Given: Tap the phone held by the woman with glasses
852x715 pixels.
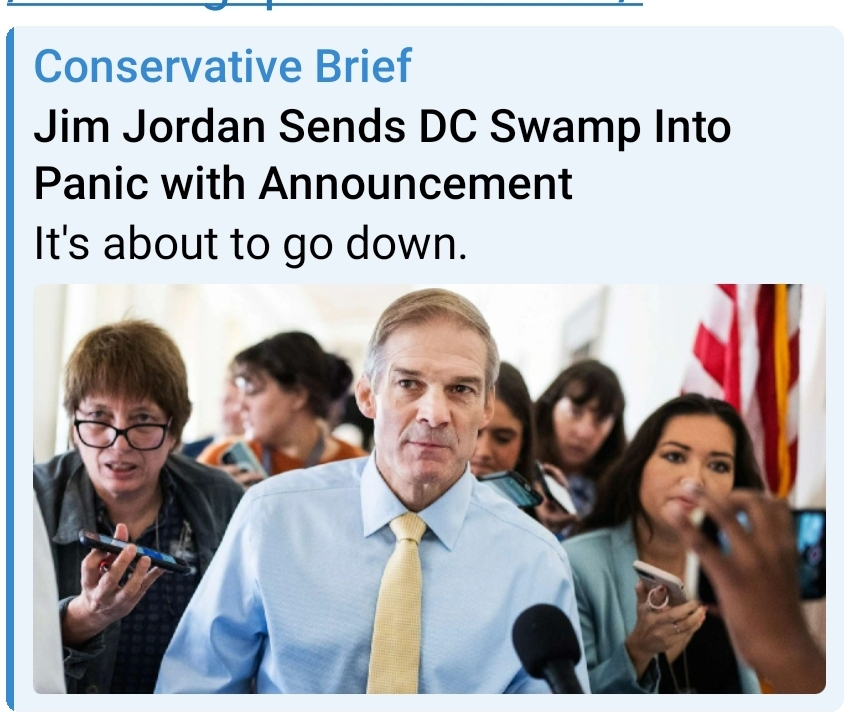Looking at the screenshot, I should [x=135, y=552].
